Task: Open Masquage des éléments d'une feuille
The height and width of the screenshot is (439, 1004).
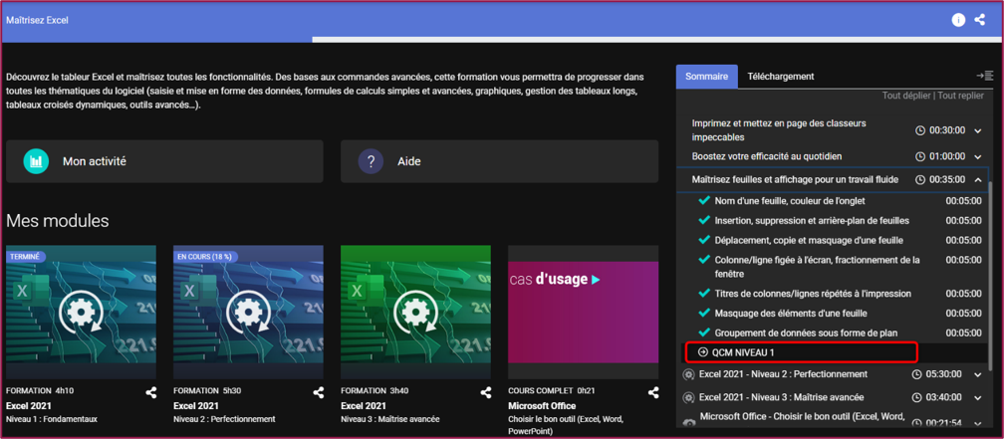Action: pos(791,314)
